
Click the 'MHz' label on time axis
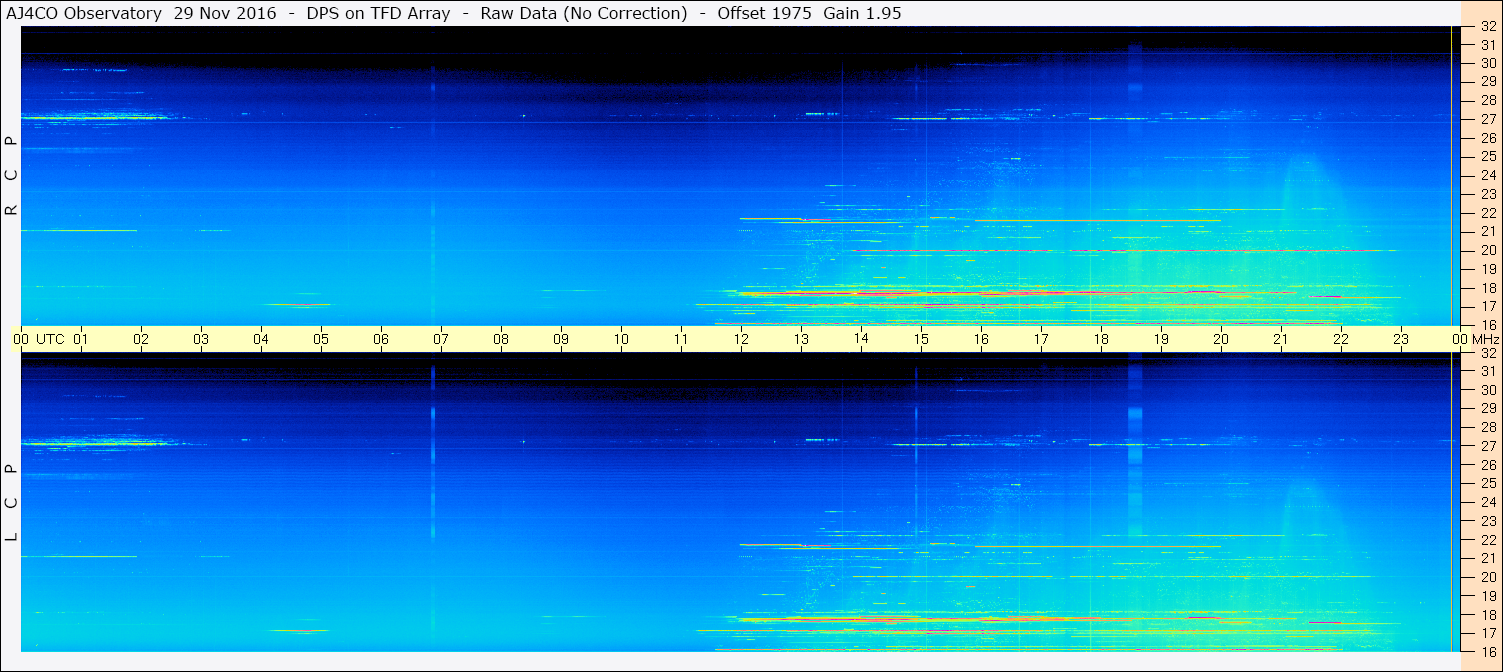point(1485,339)
